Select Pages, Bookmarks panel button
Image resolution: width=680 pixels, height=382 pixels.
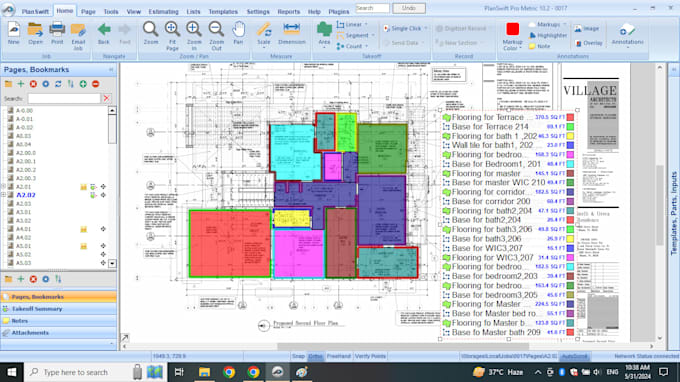point(59,297)
